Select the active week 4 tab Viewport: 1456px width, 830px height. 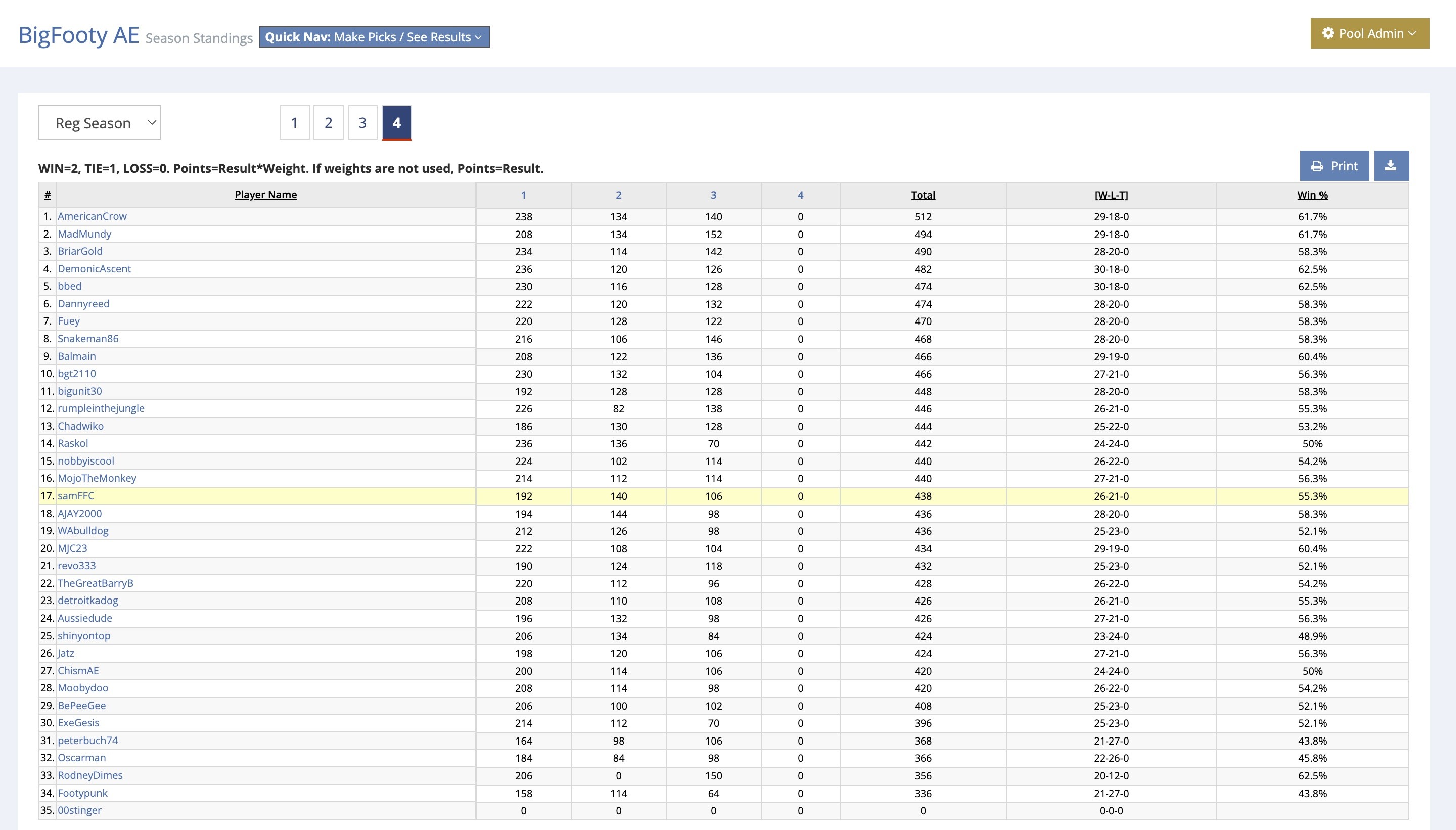click(x=397, y=122)
